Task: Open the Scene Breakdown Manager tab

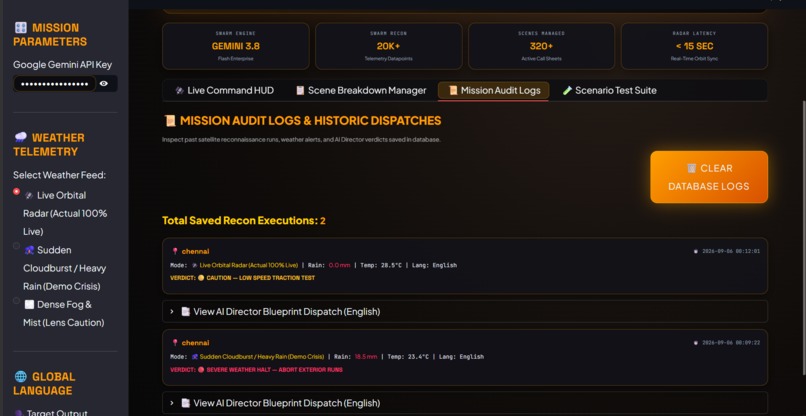Action: click(x=361, y=91)
